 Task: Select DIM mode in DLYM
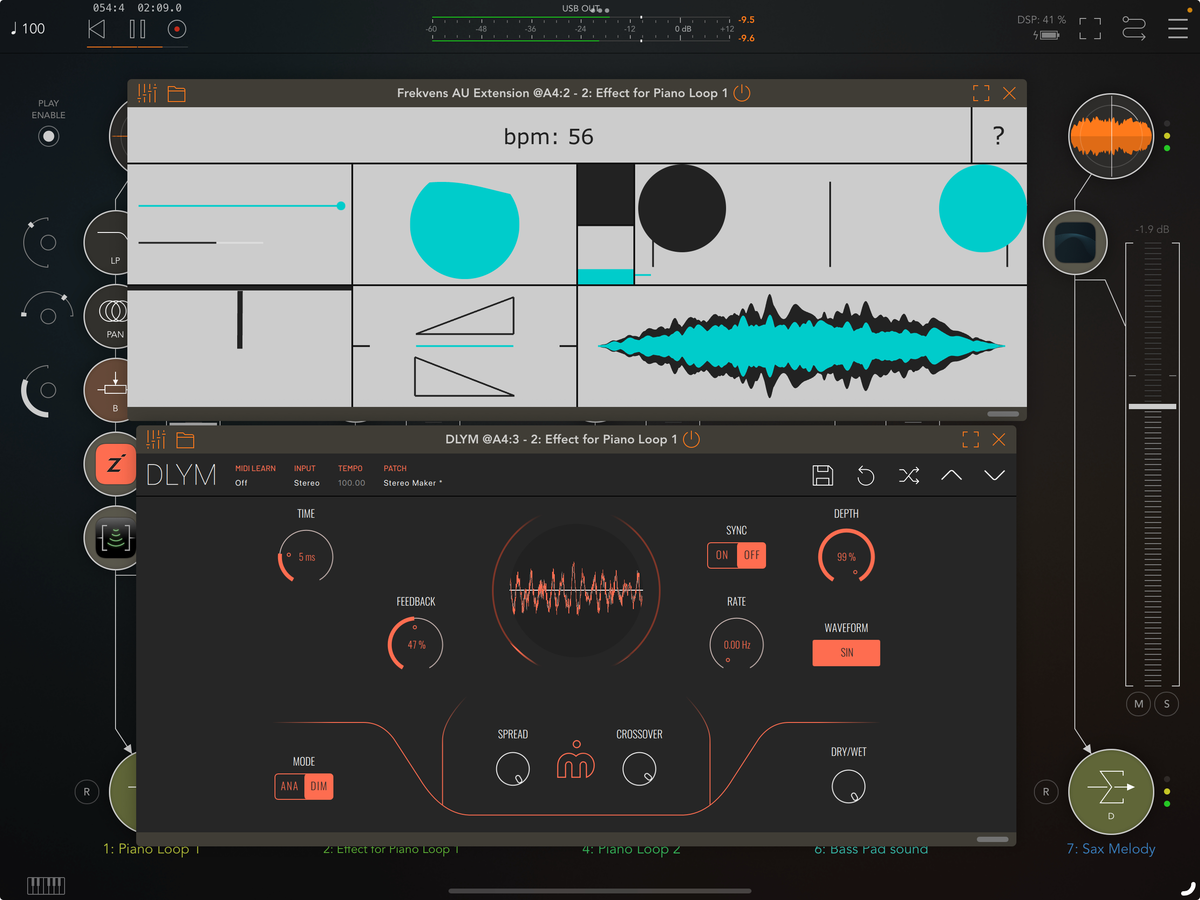pos(319,786)
